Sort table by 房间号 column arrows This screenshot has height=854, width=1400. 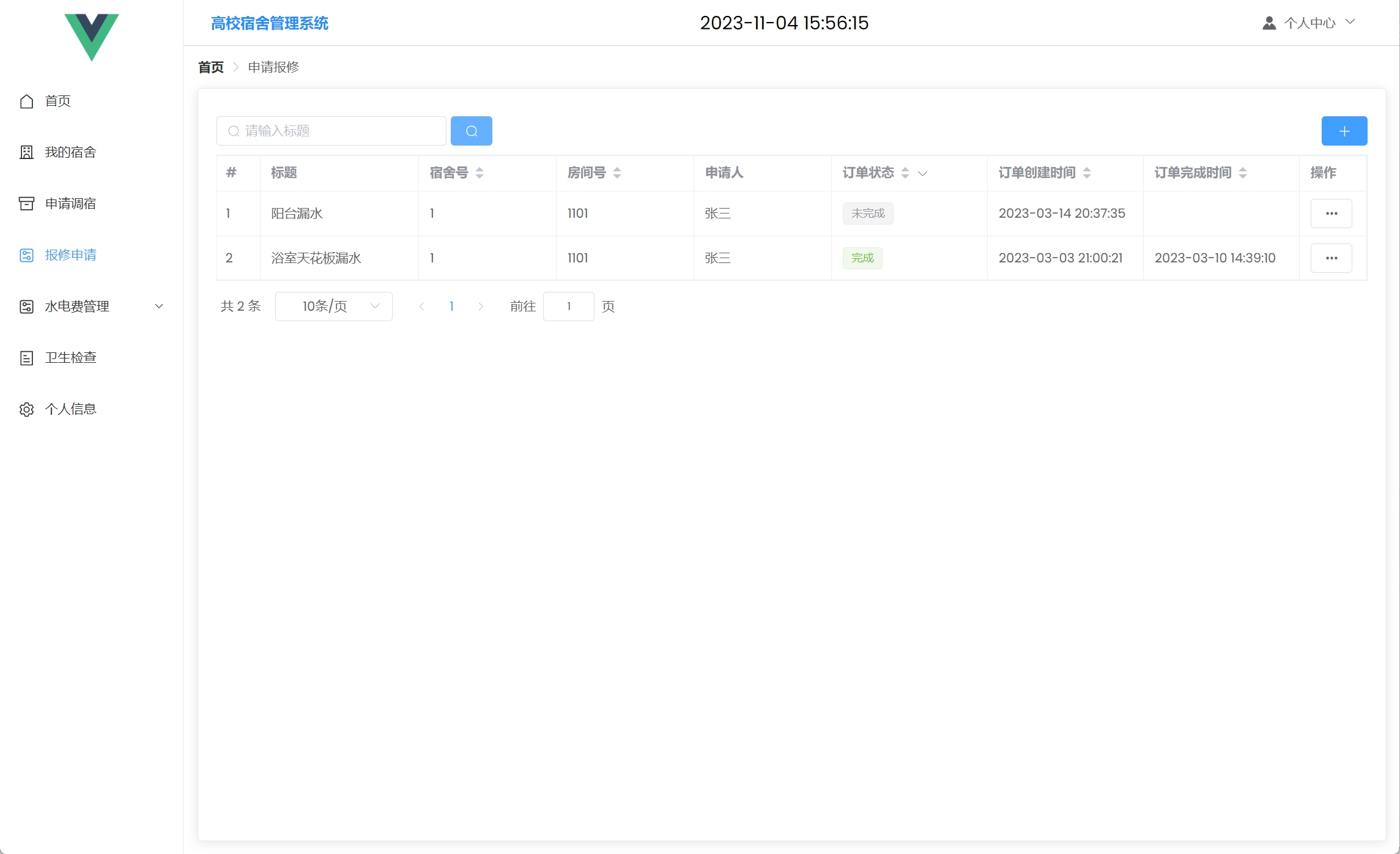pos(617,173)
